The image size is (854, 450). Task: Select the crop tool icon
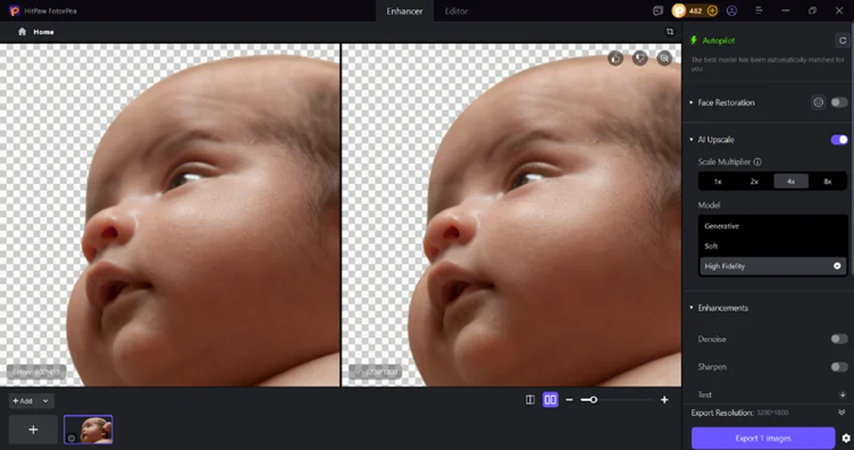point(670,32)
